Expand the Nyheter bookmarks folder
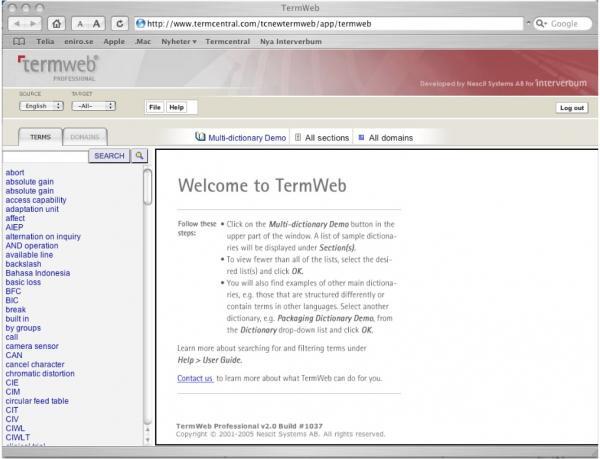The image size is (600, 459). (x=179, y=41)
